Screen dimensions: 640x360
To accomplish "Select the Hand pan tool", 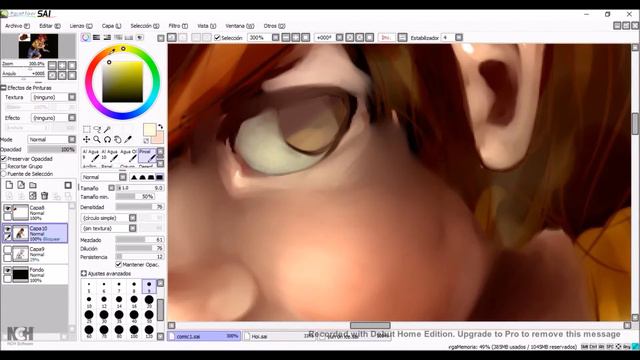I will (118, 140).
